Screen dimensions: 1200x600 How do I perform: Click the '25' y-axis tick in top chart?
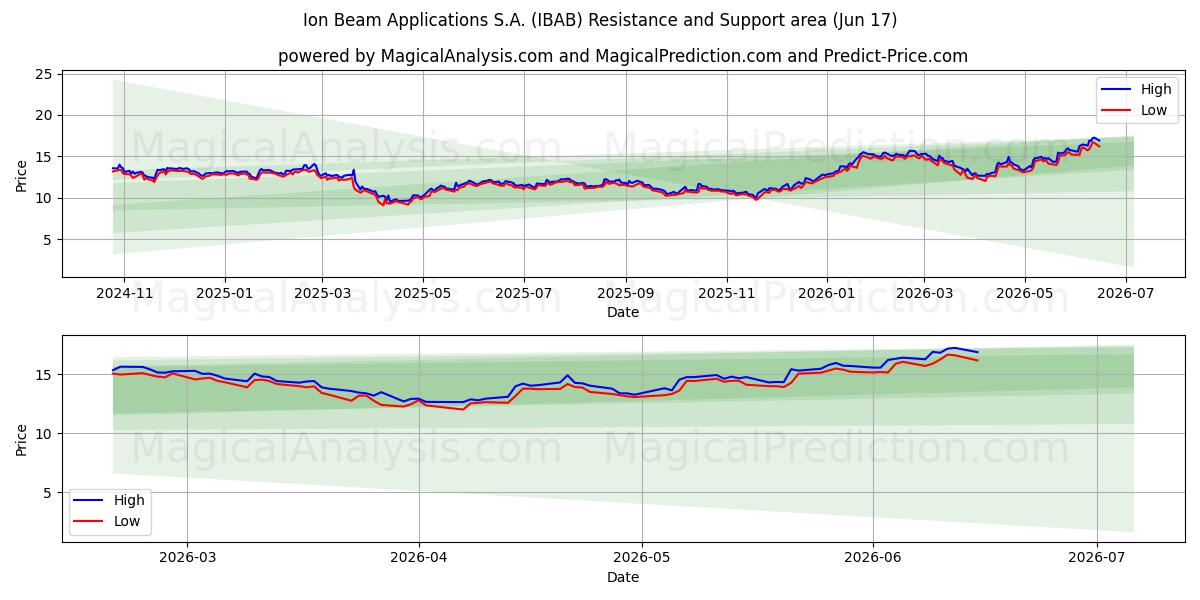44,74
